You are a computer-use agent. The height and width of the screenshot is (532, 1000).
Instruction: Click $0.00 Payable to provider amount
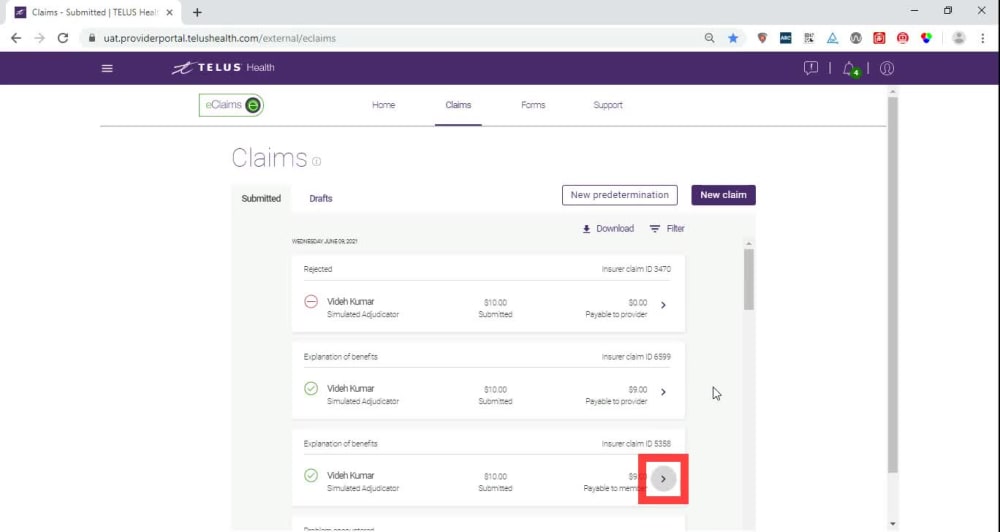coord(637,303)
